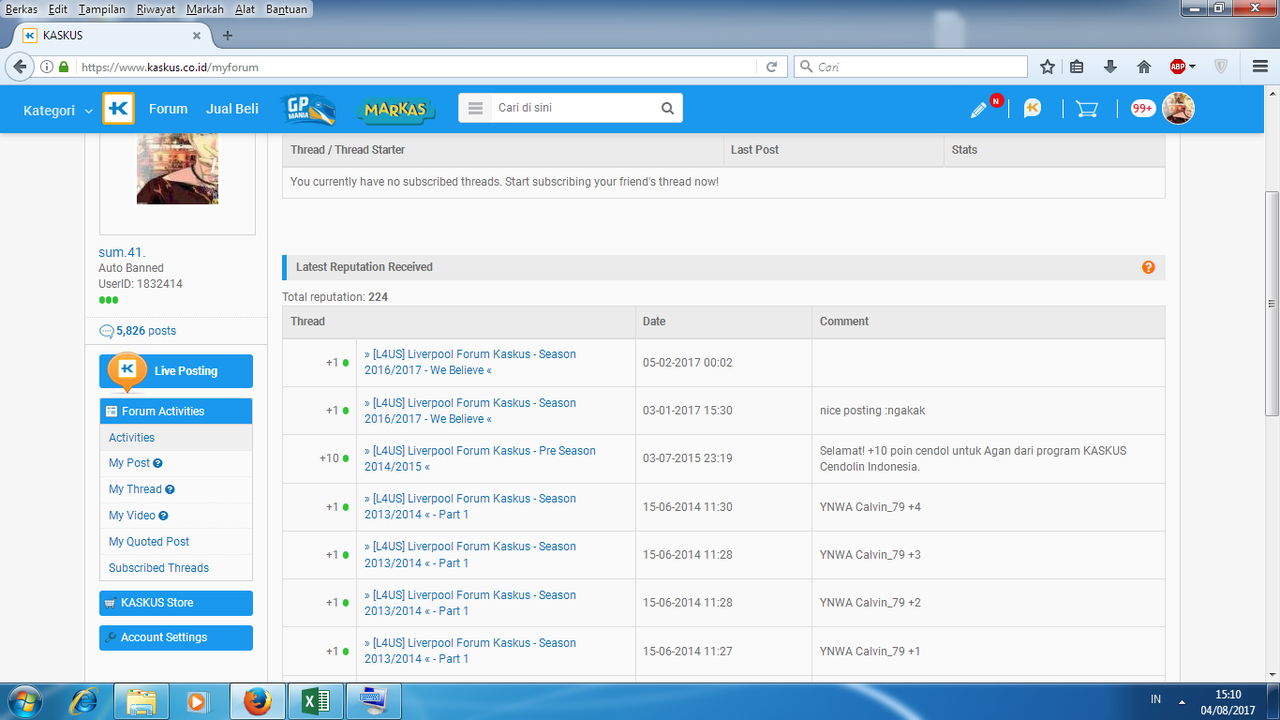Click the help icon next to My Video
This screenshot has width=1280, height=720.
(163, 516)
